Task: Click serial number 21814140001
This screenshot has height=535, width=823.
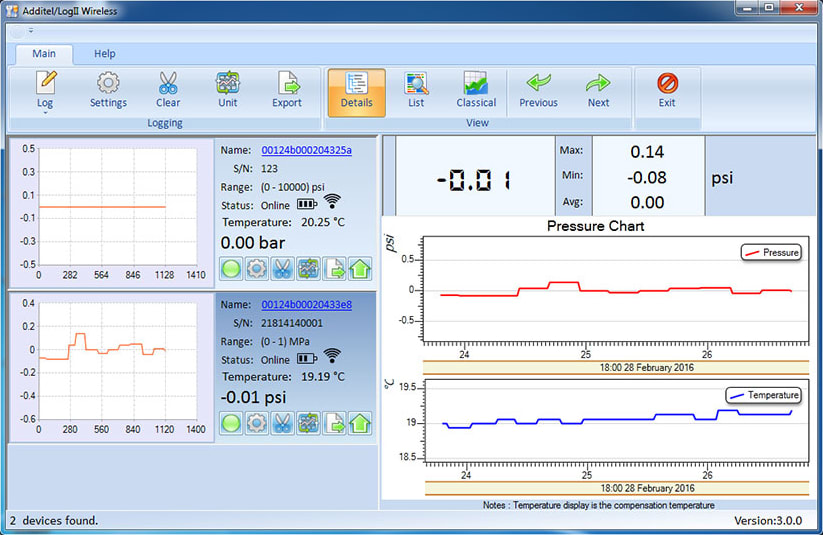Action: (292, 323)
